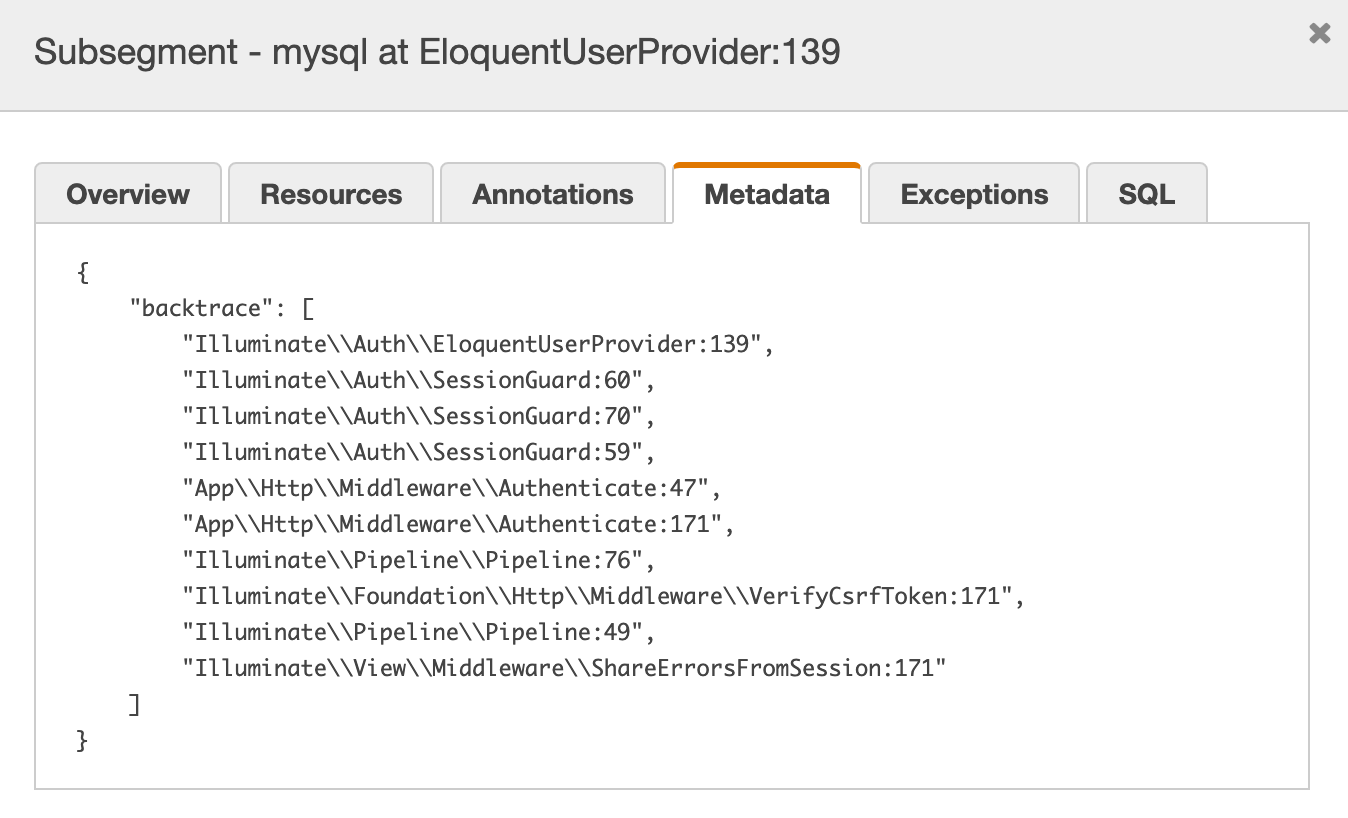Viewport: 1348px width, 818px height.
Task: Select the Annotations tab
Action: (553, 194)
